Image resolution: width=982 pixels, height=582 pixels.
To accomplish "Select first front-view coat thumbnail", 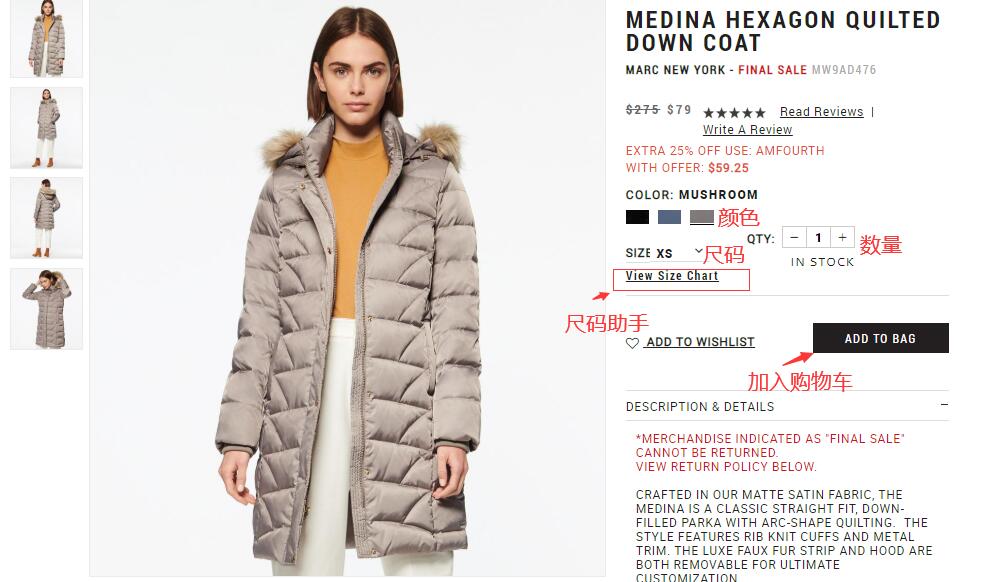I will click(46, 38).
